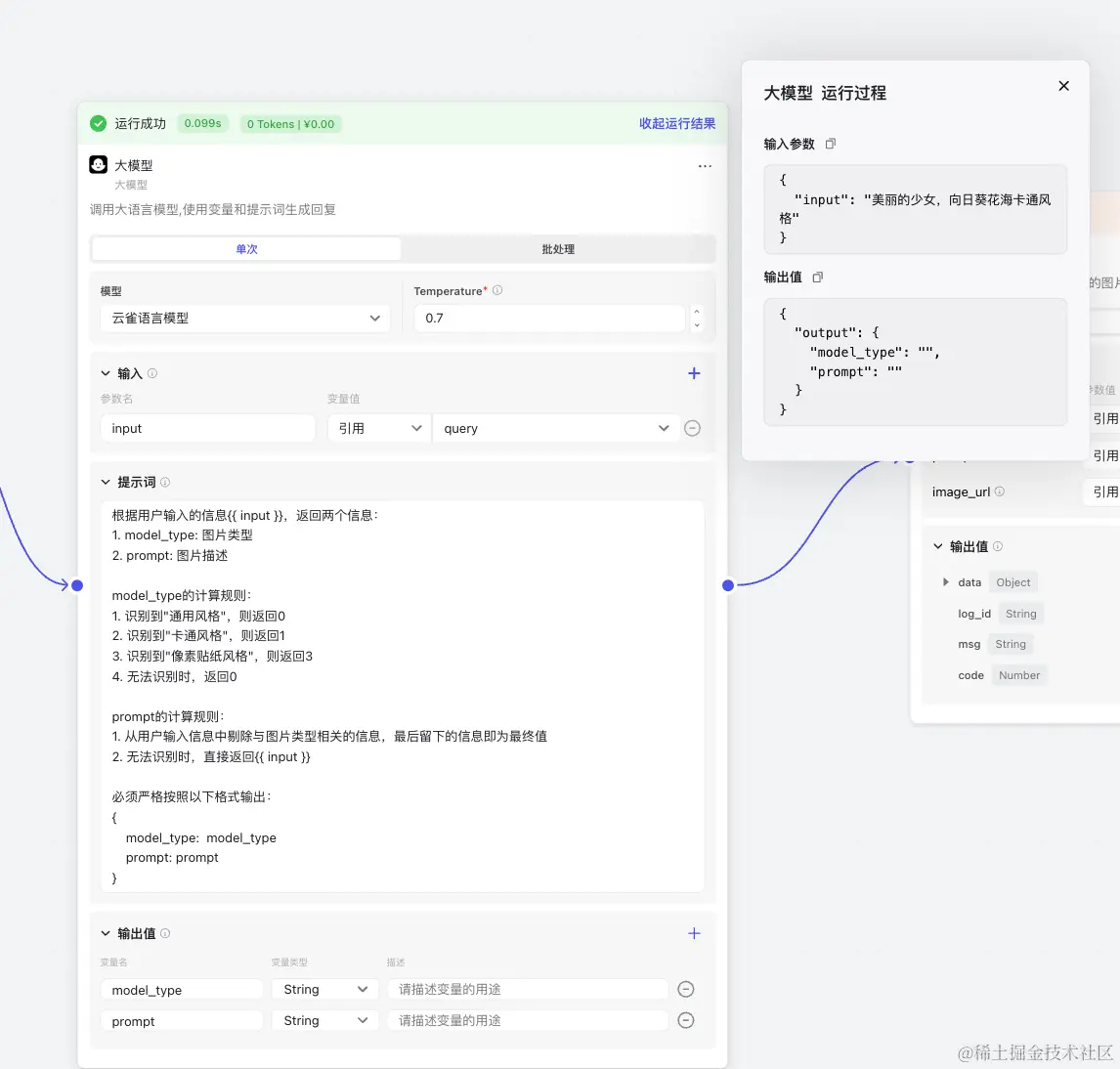This screenshot has height=1069, width=1120.
Task: Open the 云雀语言模型 model dropdown
Action: tap(245, 319)
